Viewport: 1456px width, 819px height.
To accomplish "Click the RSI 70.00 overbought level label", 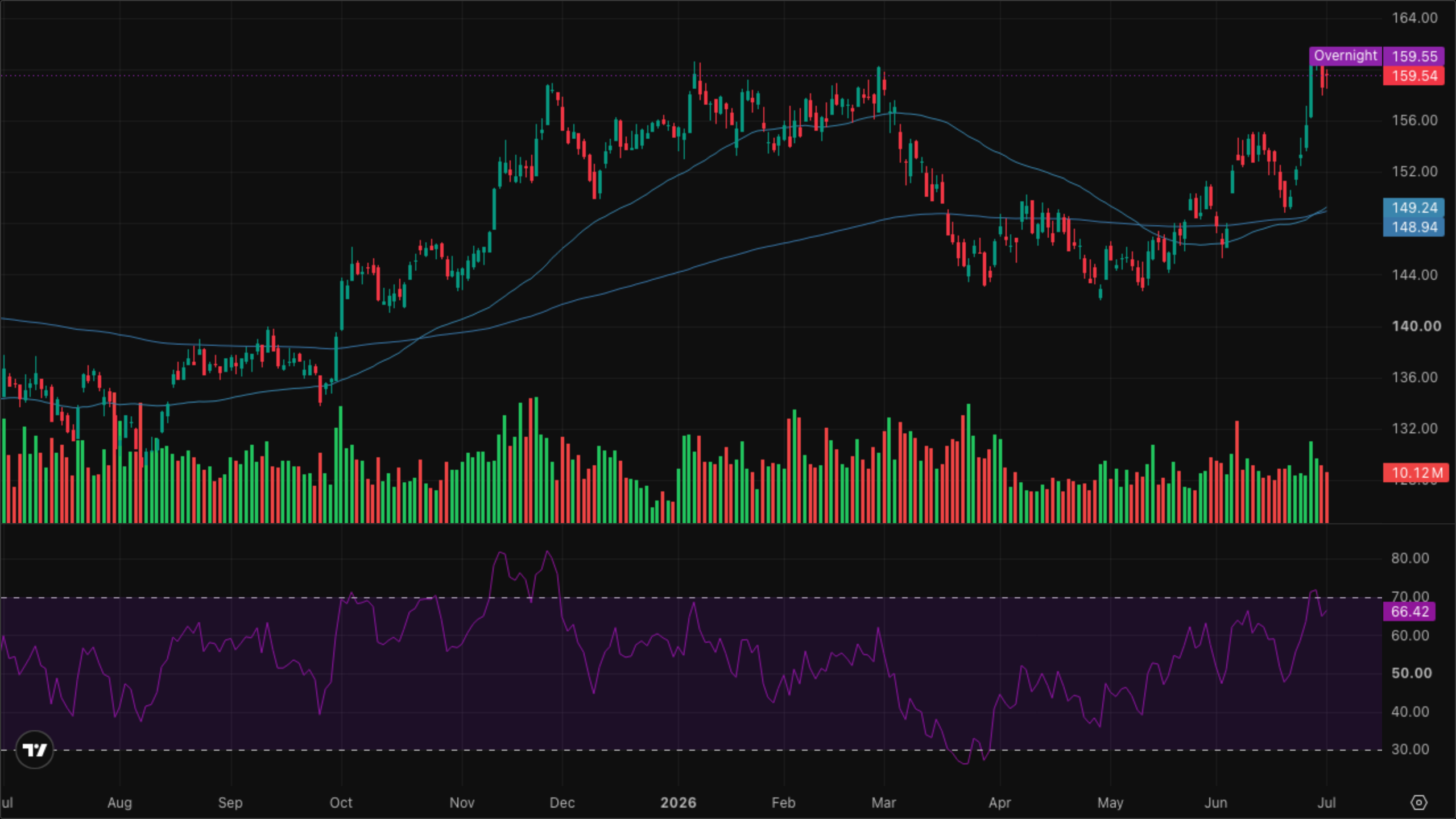I will pyautogui.click(x=1410, y=596).
